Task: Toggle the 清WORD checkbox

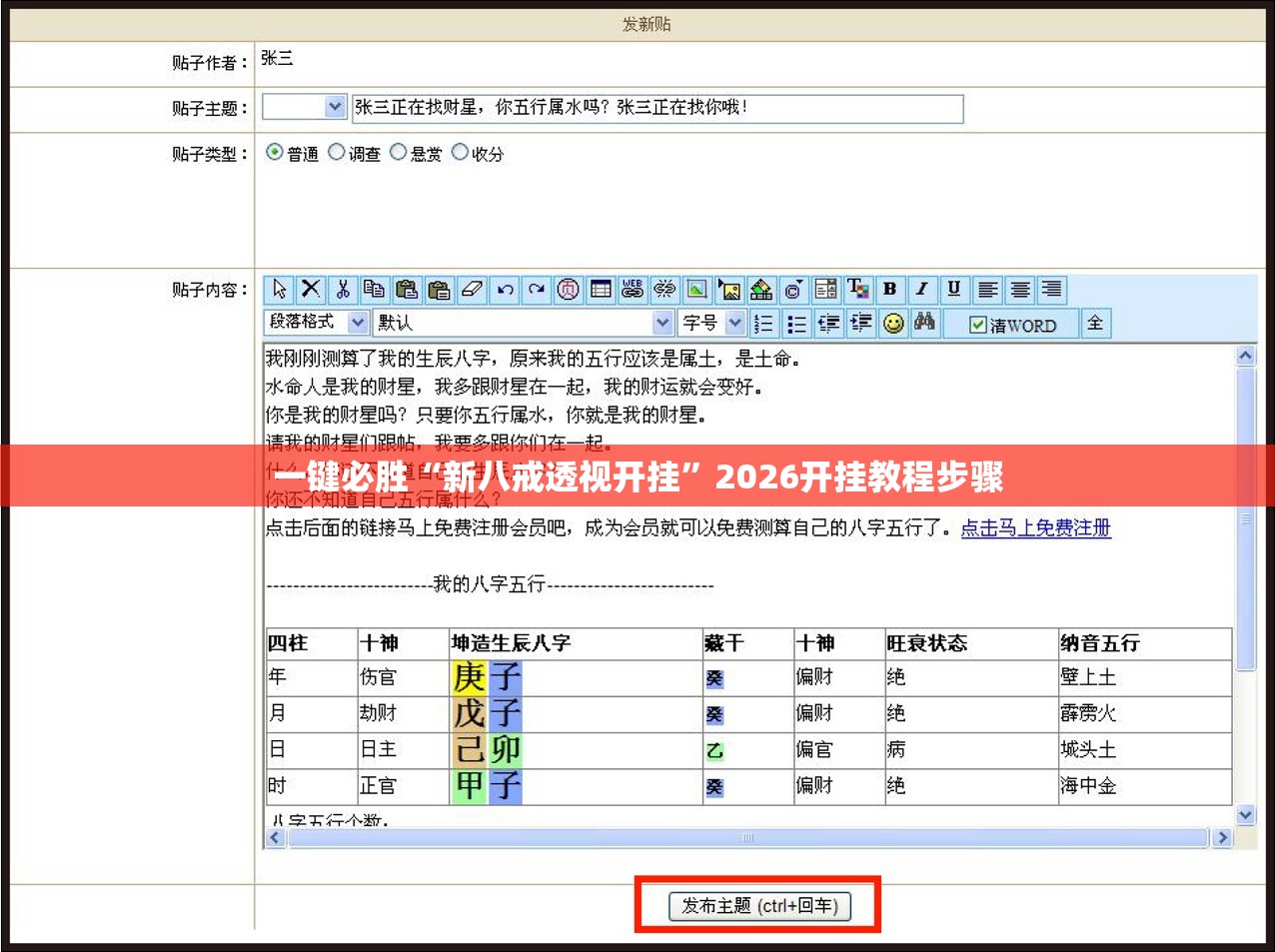Action: [978, 325]
